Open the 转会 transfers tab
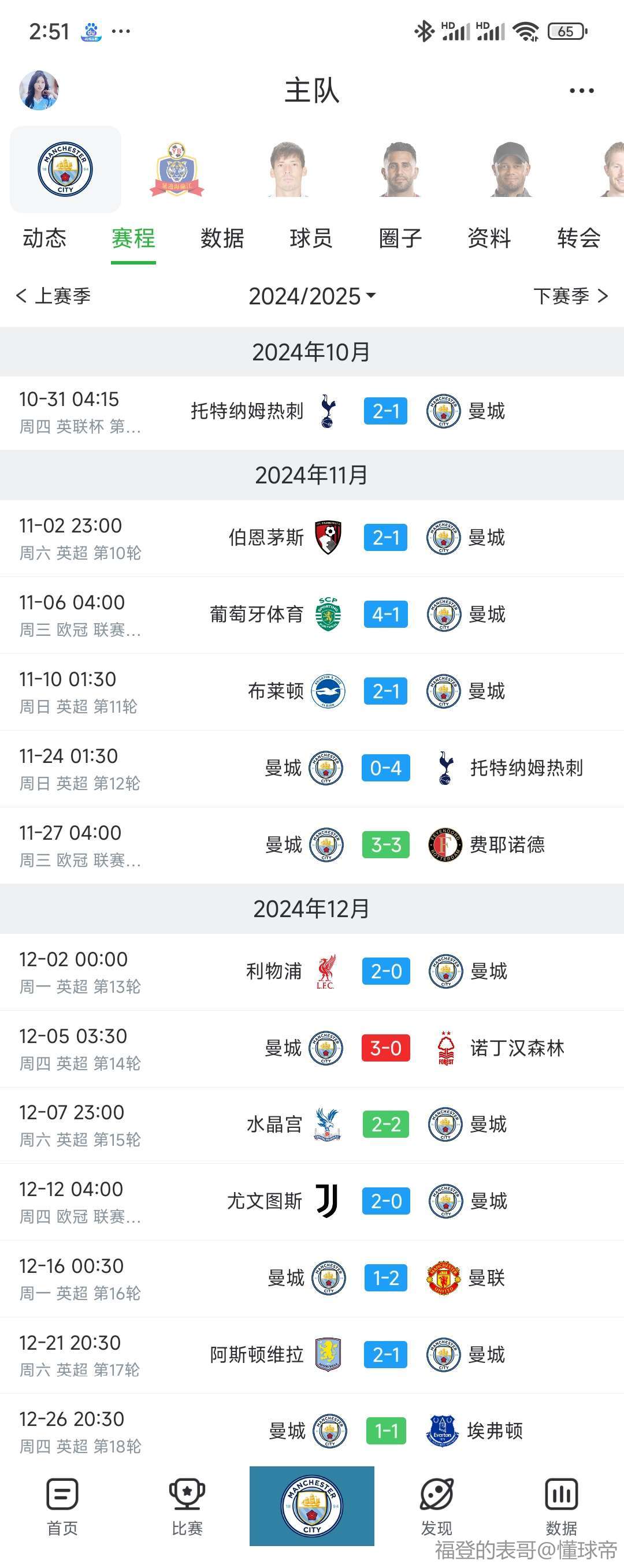The width and height of the screenshot is (624, 1568). (x=579, y=238)
